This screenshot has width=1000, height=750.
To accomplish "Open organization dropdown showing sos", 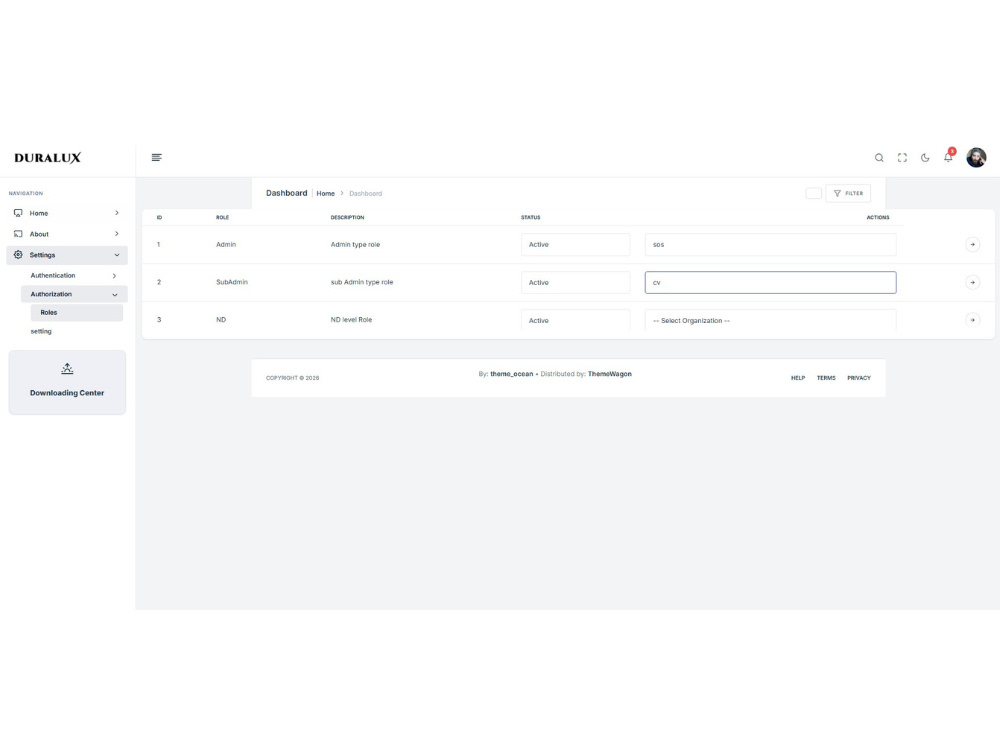I will coord(770,244).
